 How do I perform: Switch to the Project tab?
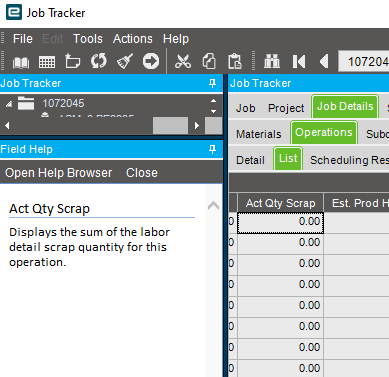tap(286, 108)
